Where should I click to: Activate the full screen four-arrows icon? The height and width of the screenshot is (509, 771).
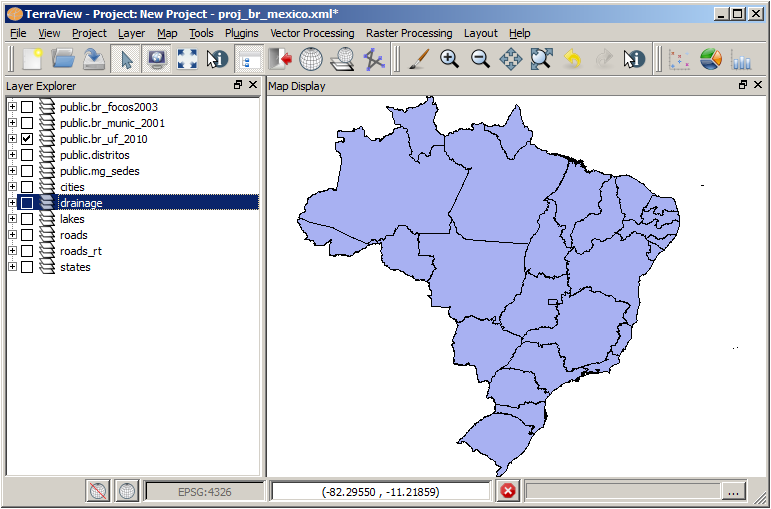point(187,59)
